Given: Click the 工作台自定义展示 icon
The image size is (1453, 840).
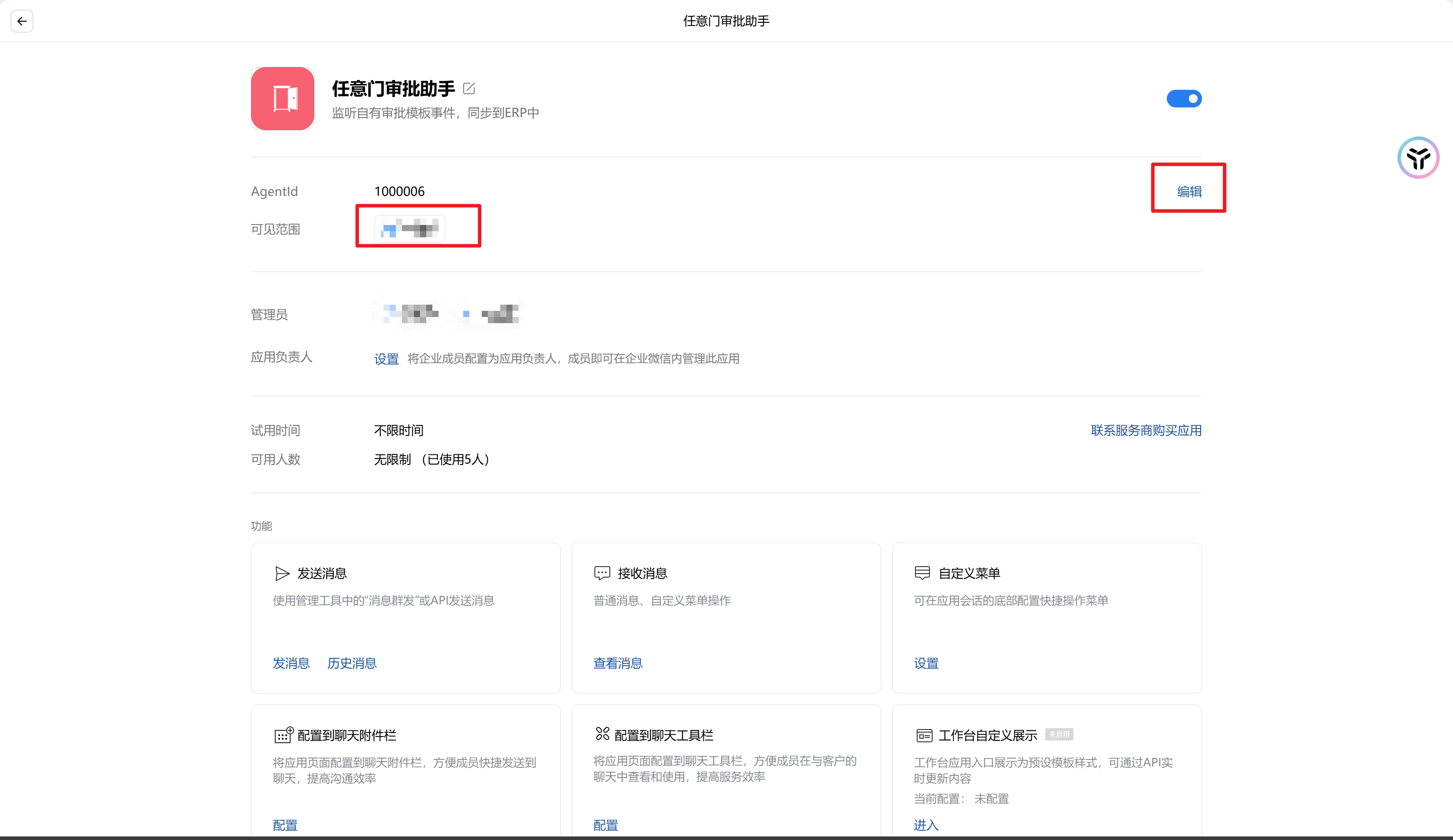Looking at the screenshot, I should coord(924,736).
